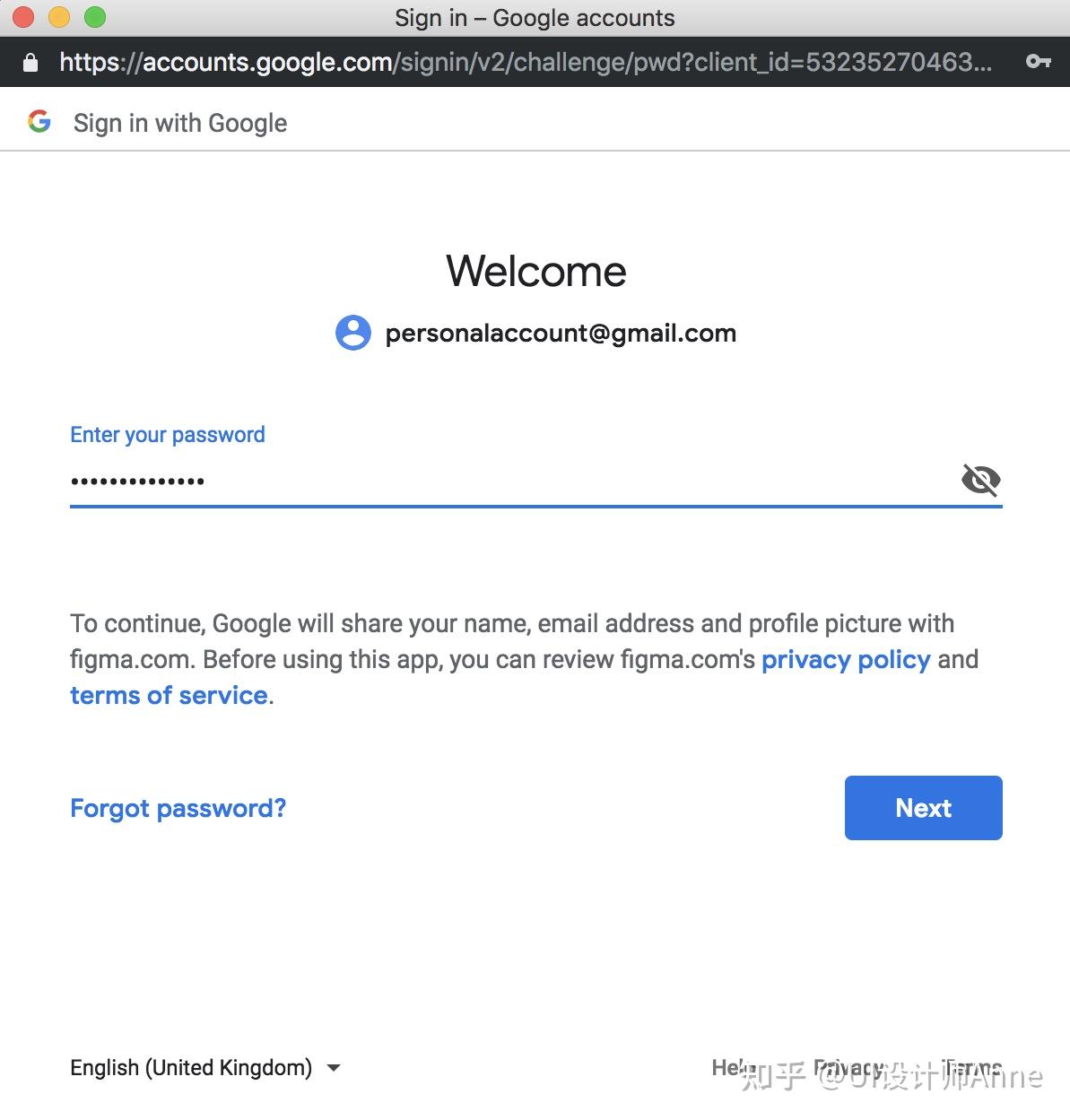Click the Google G logo

(x=39, y=122)
